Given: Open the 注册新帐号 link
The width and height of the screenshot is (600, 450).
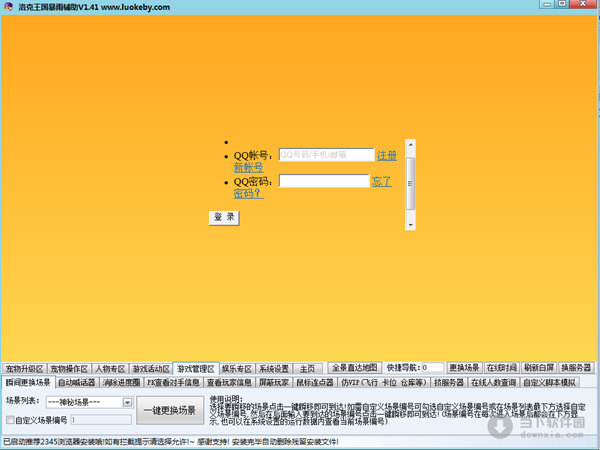Looking at the screenshot, I should (x=386, y=156).
